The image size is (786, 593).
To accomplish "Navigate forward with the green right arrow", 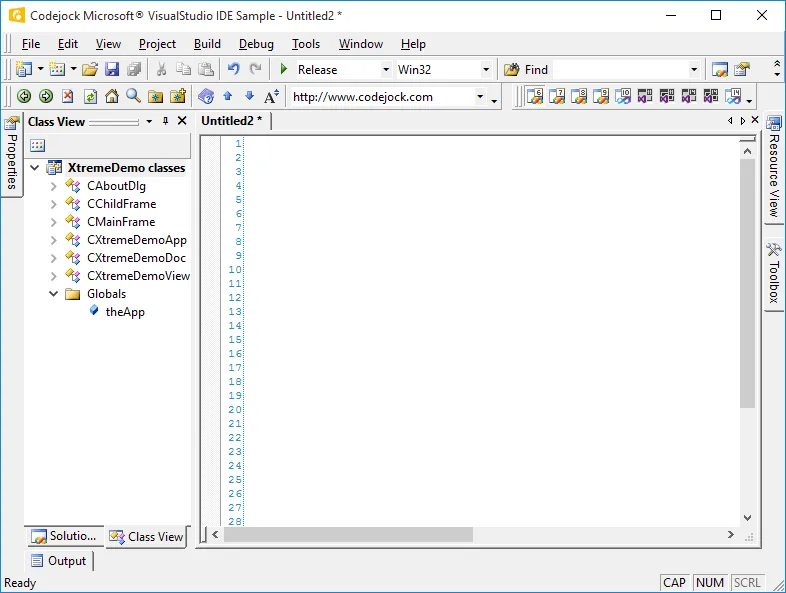I will coord(46,96).
